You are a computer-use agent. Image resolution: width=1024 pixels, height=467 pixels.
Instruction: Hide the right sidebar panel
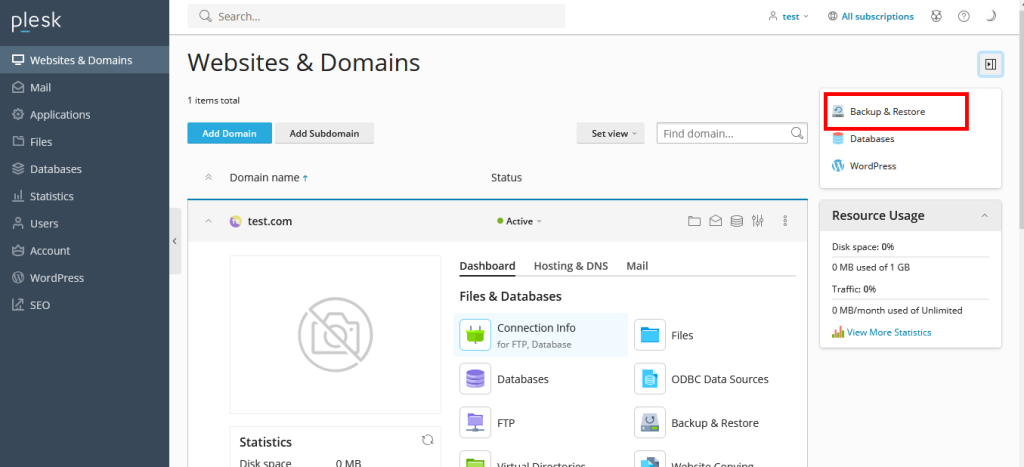[990, 64]
